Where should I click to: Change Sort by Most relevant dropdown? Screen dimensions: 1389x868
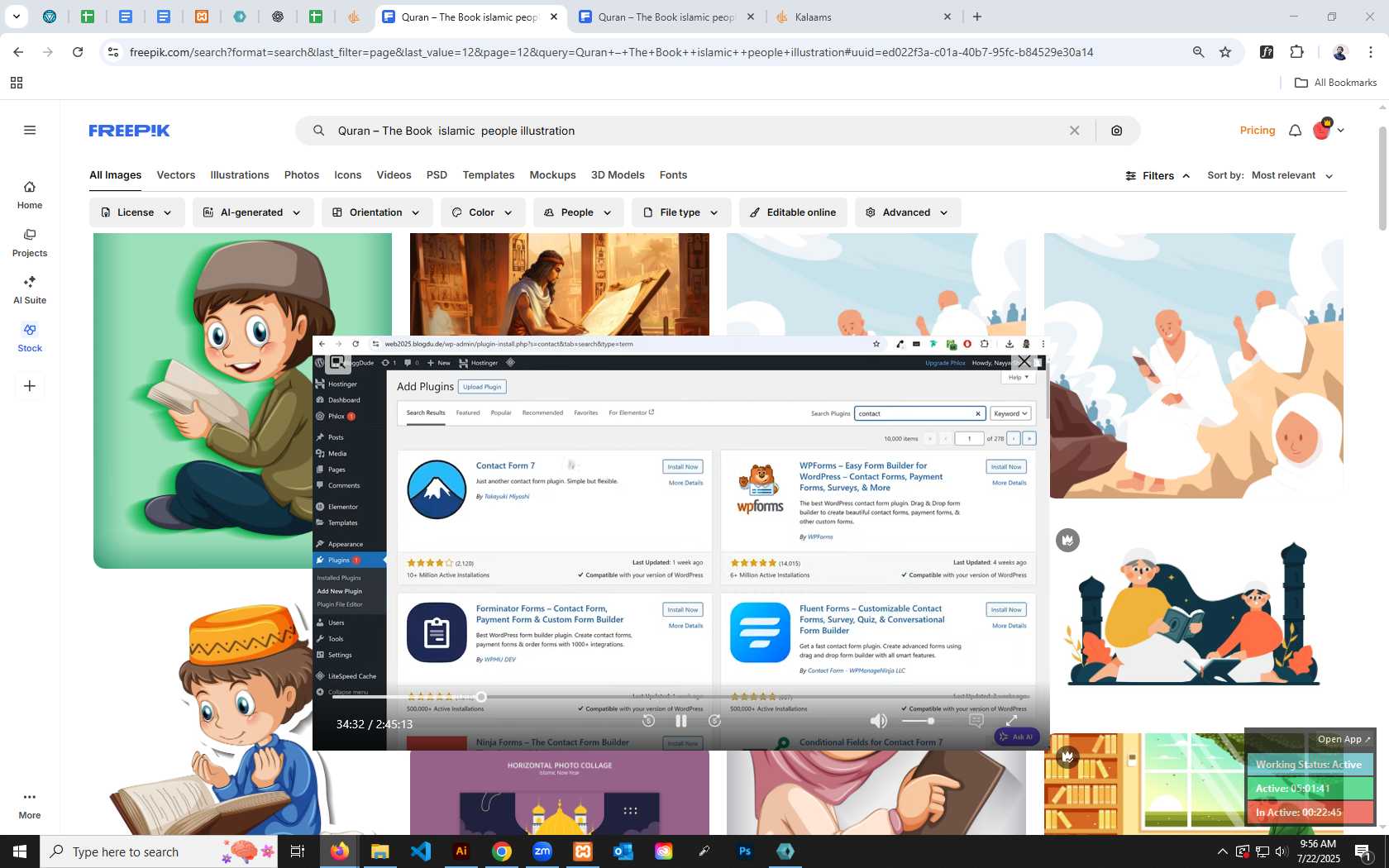(1292, 175)
